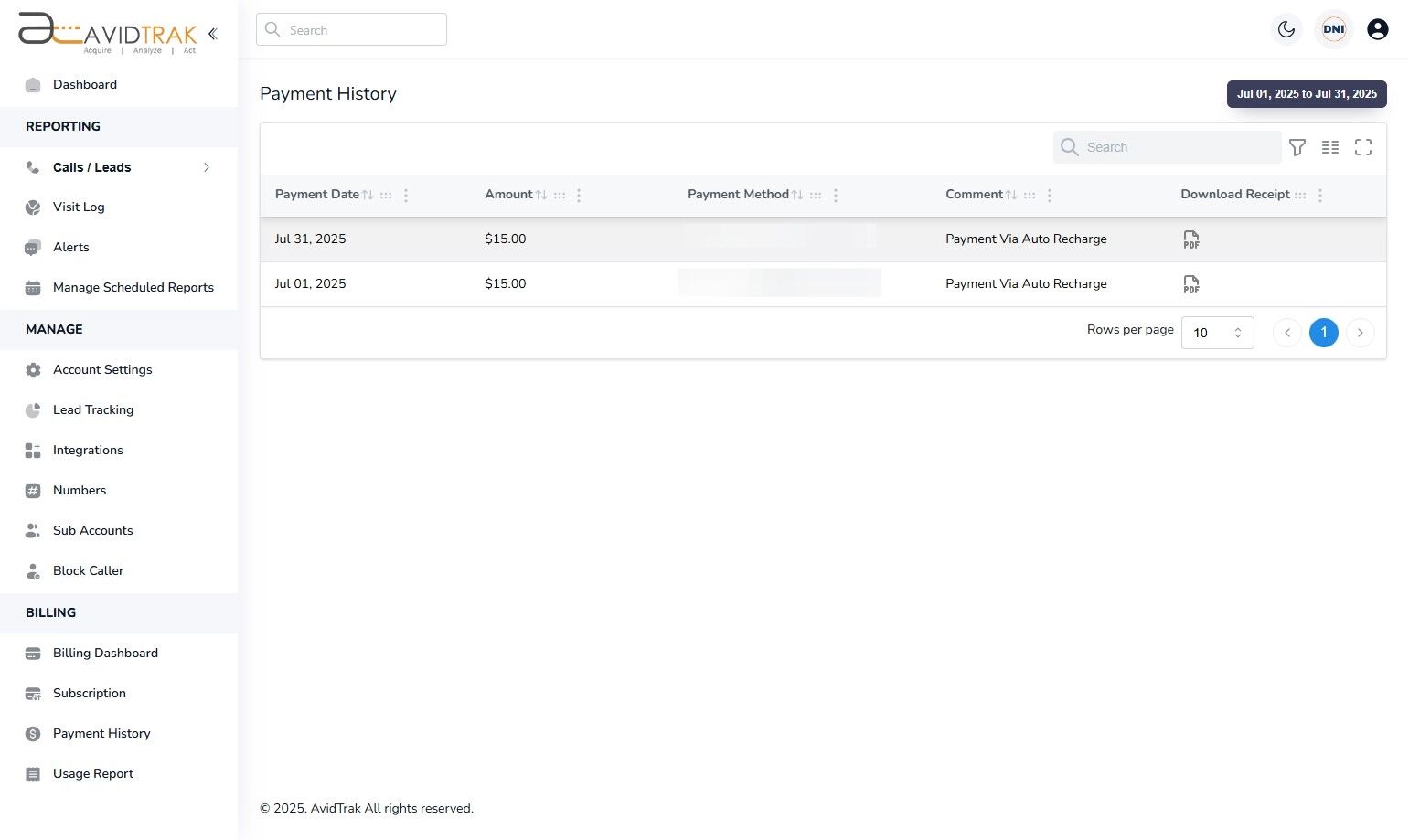
Task: Open the Jul 01 to Jul 31 date range selector
Action: tap(1307, 93)
